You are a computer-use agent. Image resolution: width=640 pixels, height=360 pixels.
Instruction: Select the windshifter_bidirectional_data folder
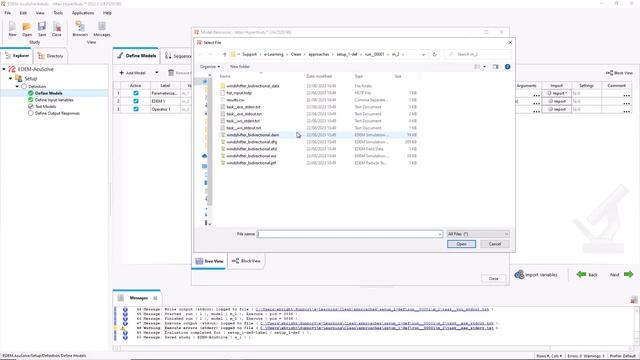(x=253, y=86)
